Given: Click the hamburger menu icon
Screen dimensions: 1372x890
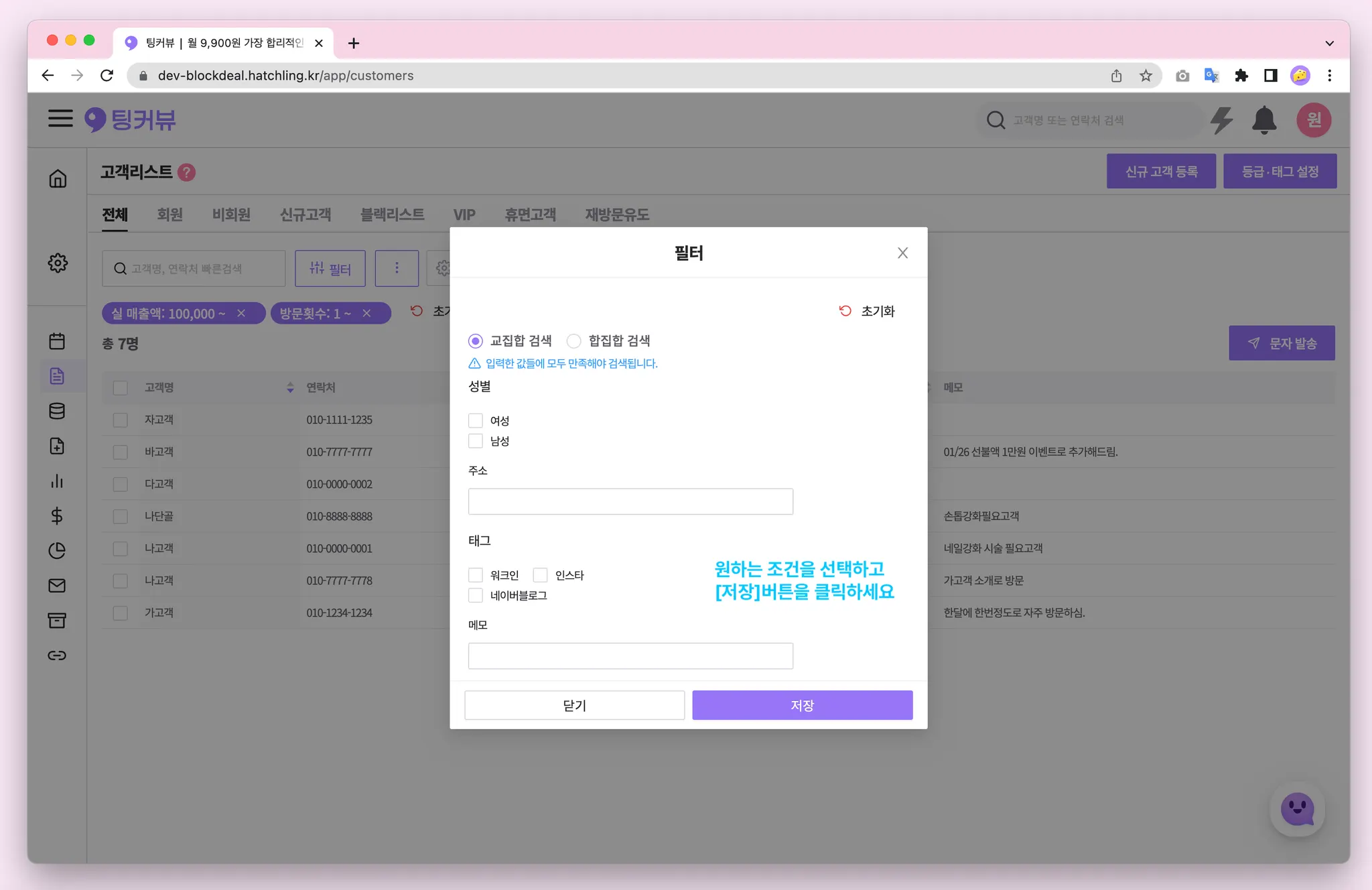Looking at the screenshot, I should coord(60,119).
